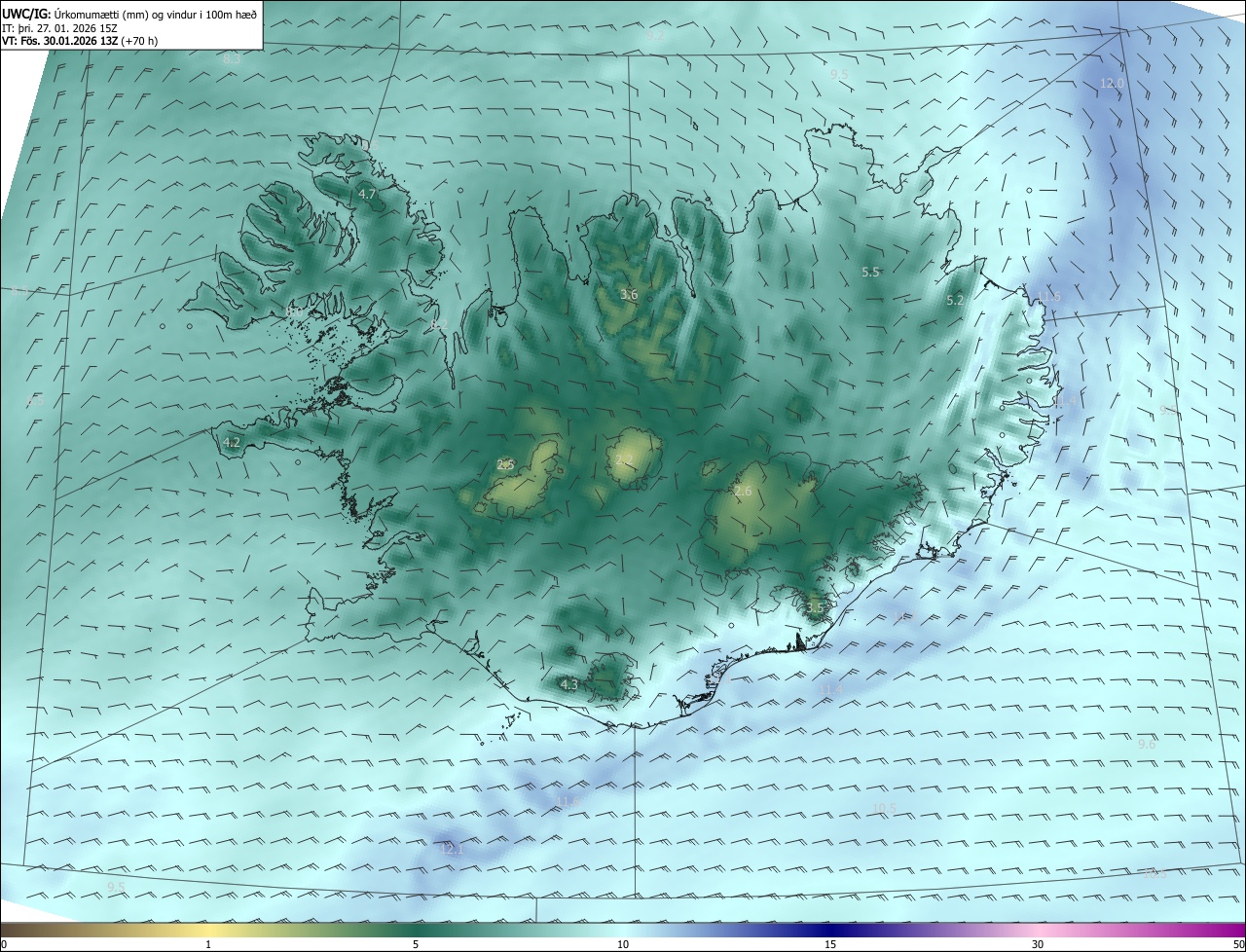The height and width of the screenshot is (952, 1246).
Task: Click the 3.6 value label on the map
Action: [x=629, y=294]
